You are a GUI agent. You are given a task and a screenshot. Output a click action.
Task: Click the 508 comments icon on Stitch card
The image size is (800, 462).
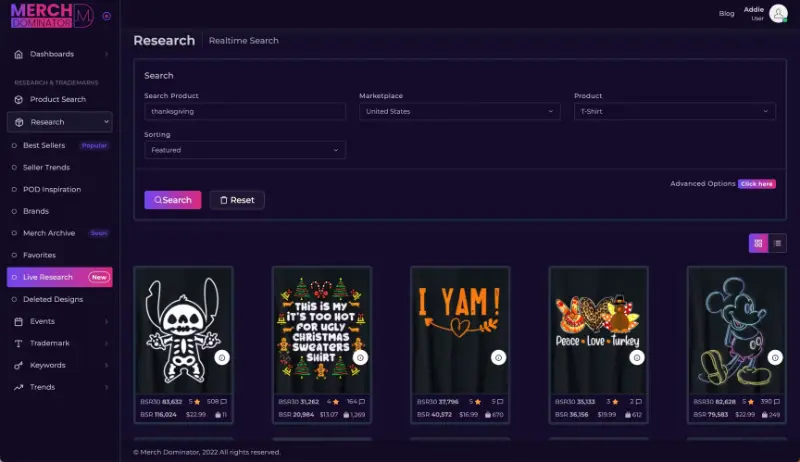(223, 402)
